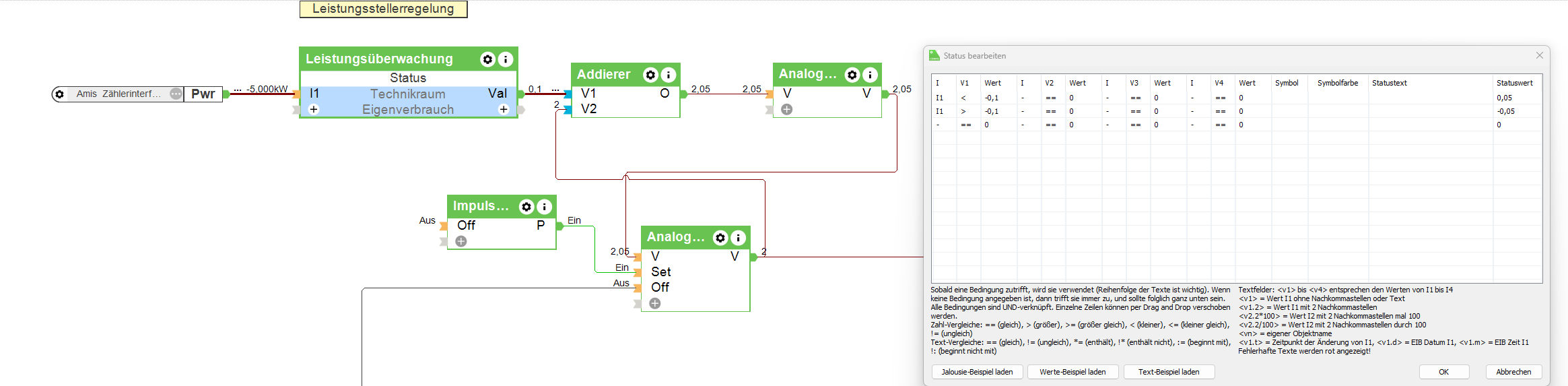Click the Symbolfarbe cell in first row
Screen dimensions: 1568x386
[x=1338, y=98]
